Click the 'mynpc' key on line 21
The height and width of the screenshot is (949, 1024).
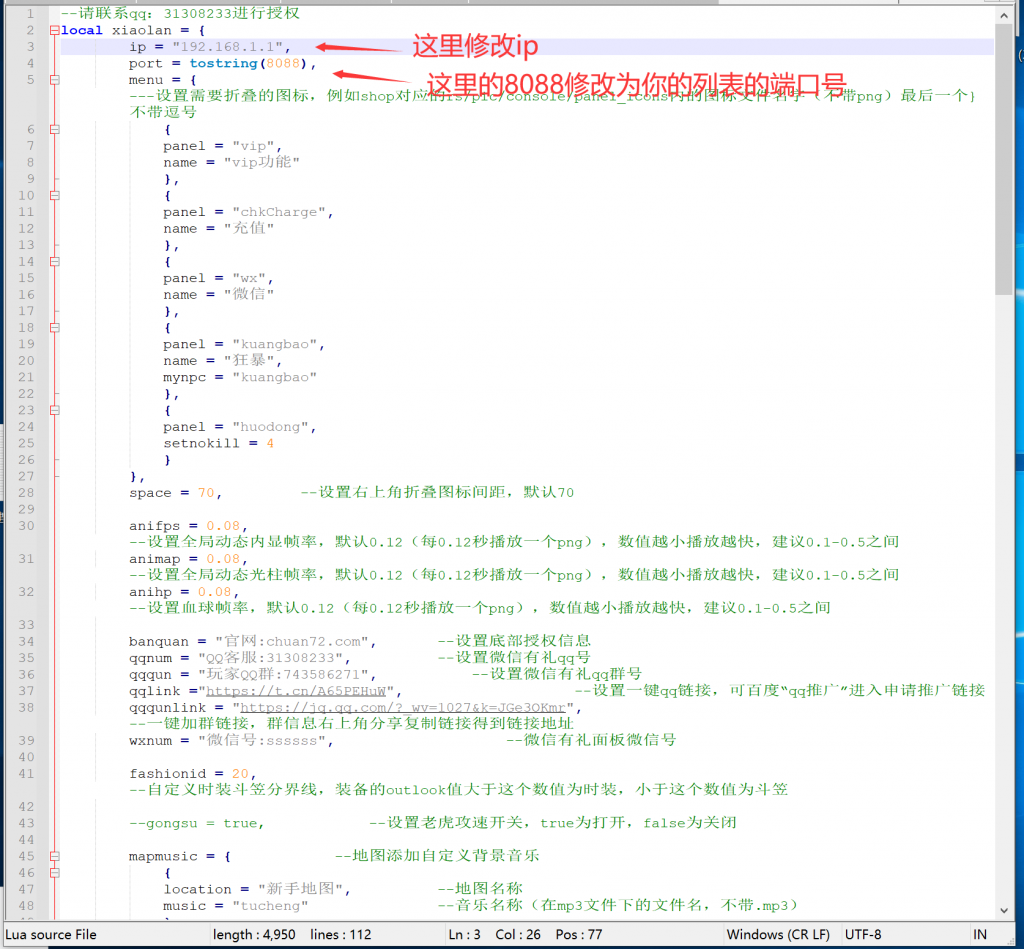(x=185, y=377)
